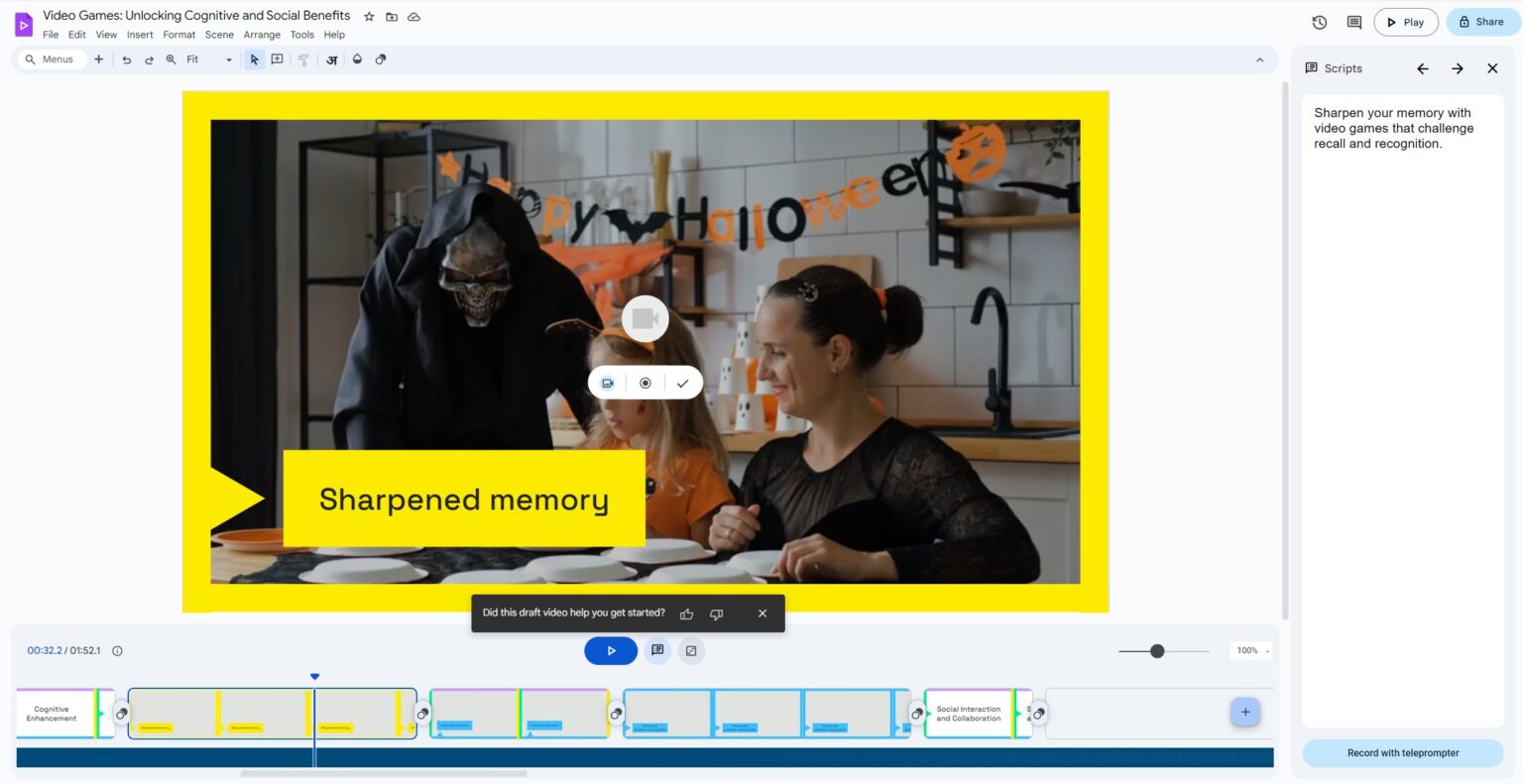Collapse the toolbar with the chevron
Image resolution: width=1523 pixels, height=784 pixels.
coord(1259,59)
